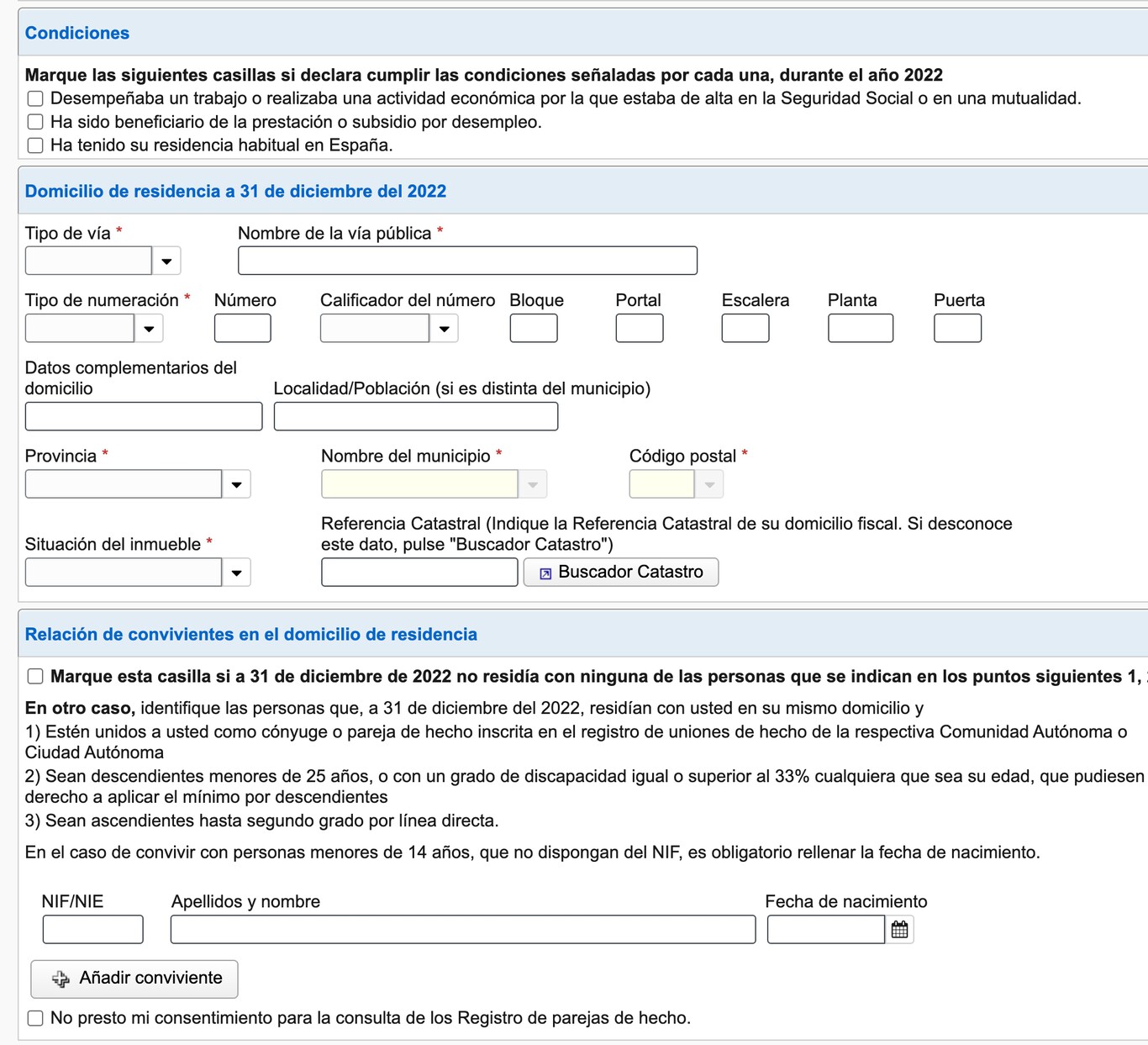
Task: Tick the unemployment benefit beneficiary checkbox
Action: tap(35, 123)
